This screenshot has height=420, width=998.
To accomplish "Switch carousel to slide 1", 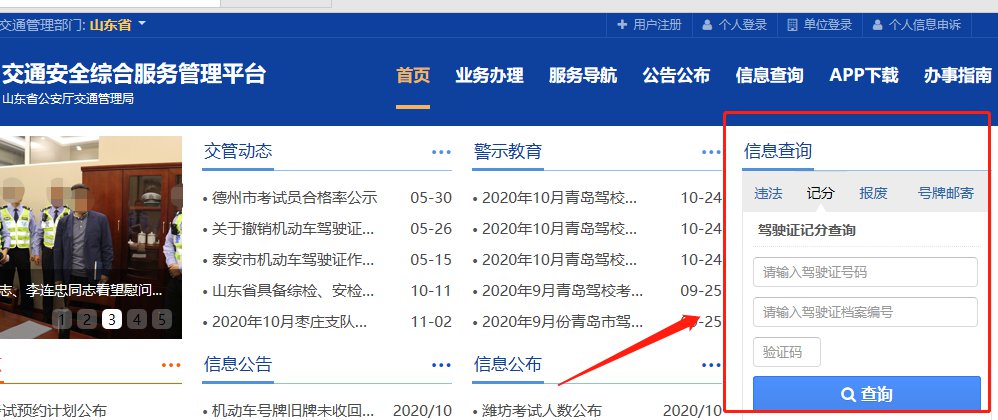I will click(x=62, y=320).
